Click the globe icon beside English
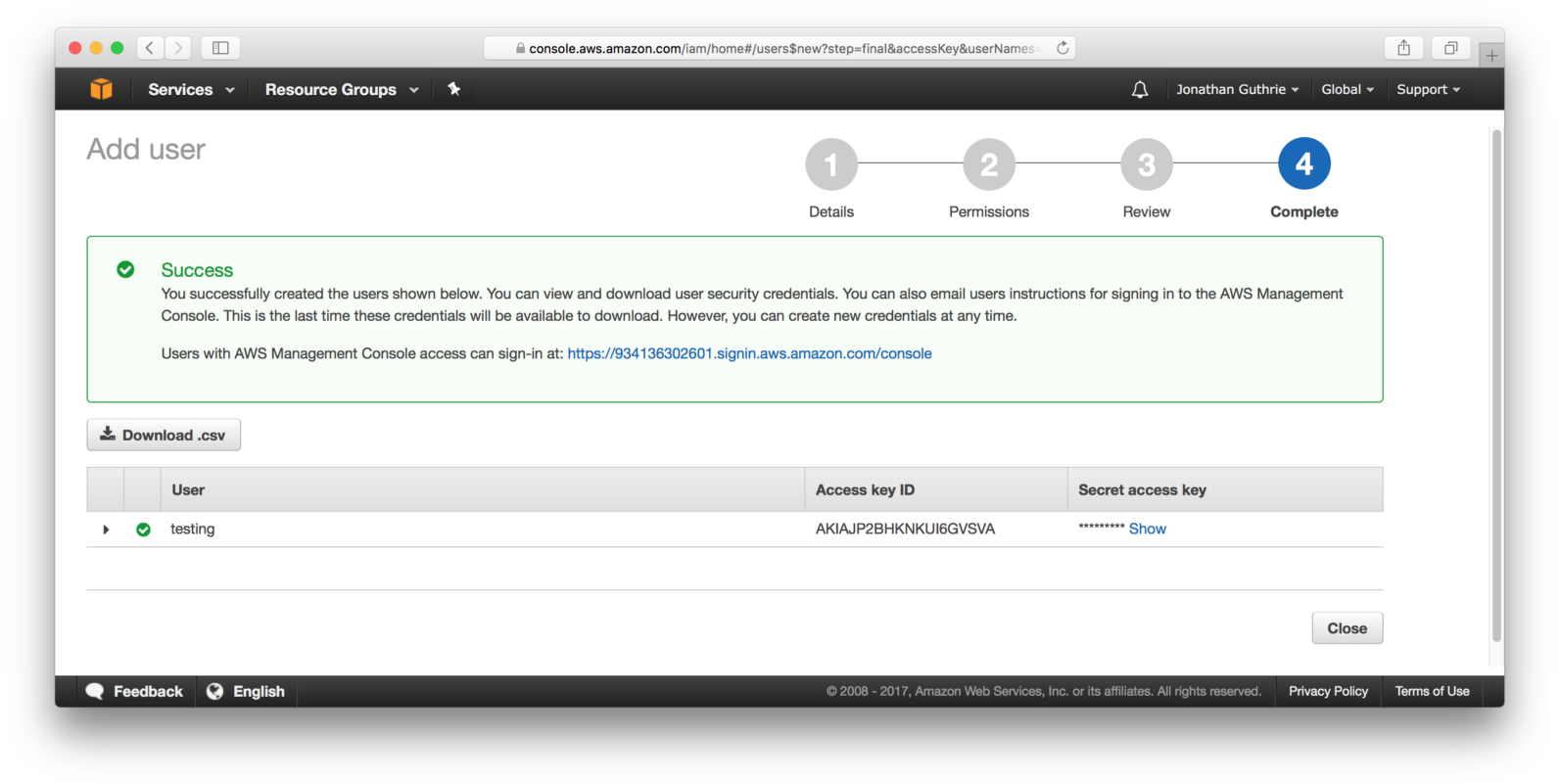Image resolution: width=1559 pixels, height=784 pixels. pyautogui.click(x=214, y=691)
